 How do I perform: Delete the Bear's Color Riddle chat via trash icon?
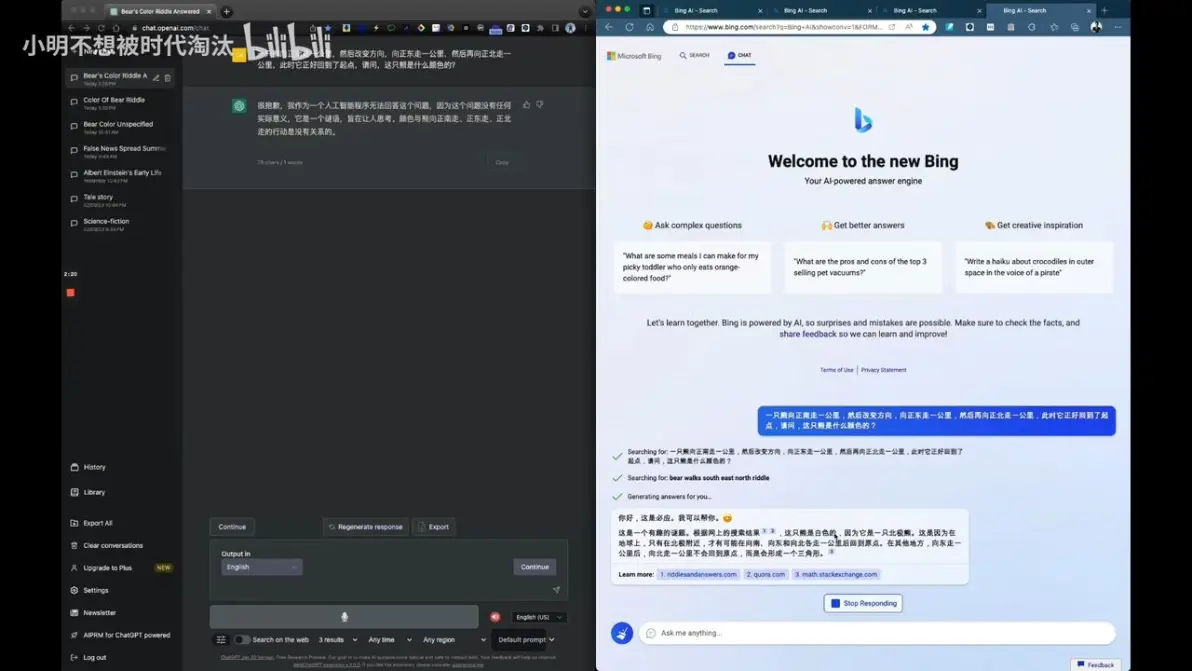point(168,78)
